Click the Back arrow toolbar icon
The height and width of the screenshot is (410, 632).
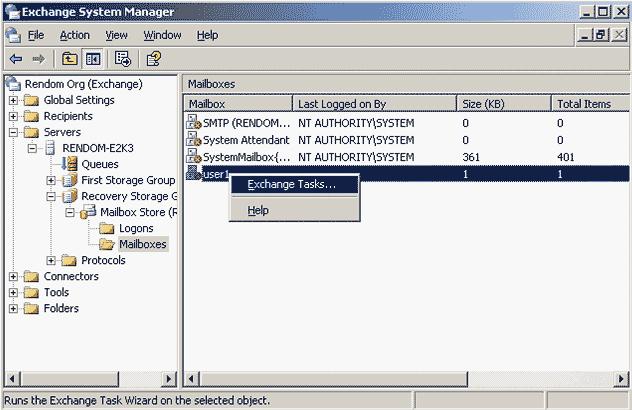[16, 59]
